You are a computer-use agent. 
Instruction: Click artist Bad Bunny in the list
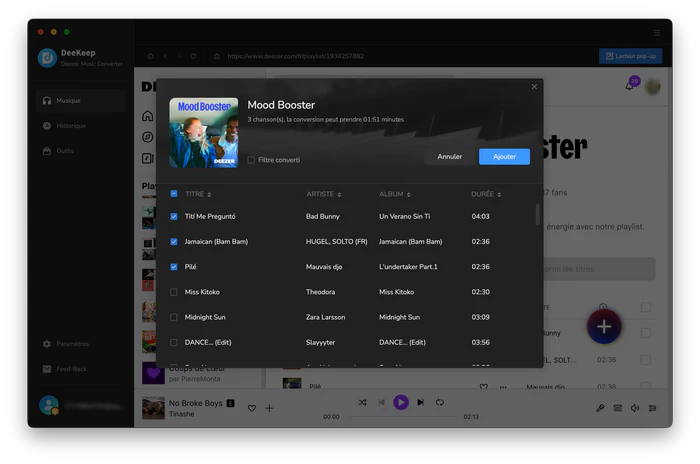(323, 217)
